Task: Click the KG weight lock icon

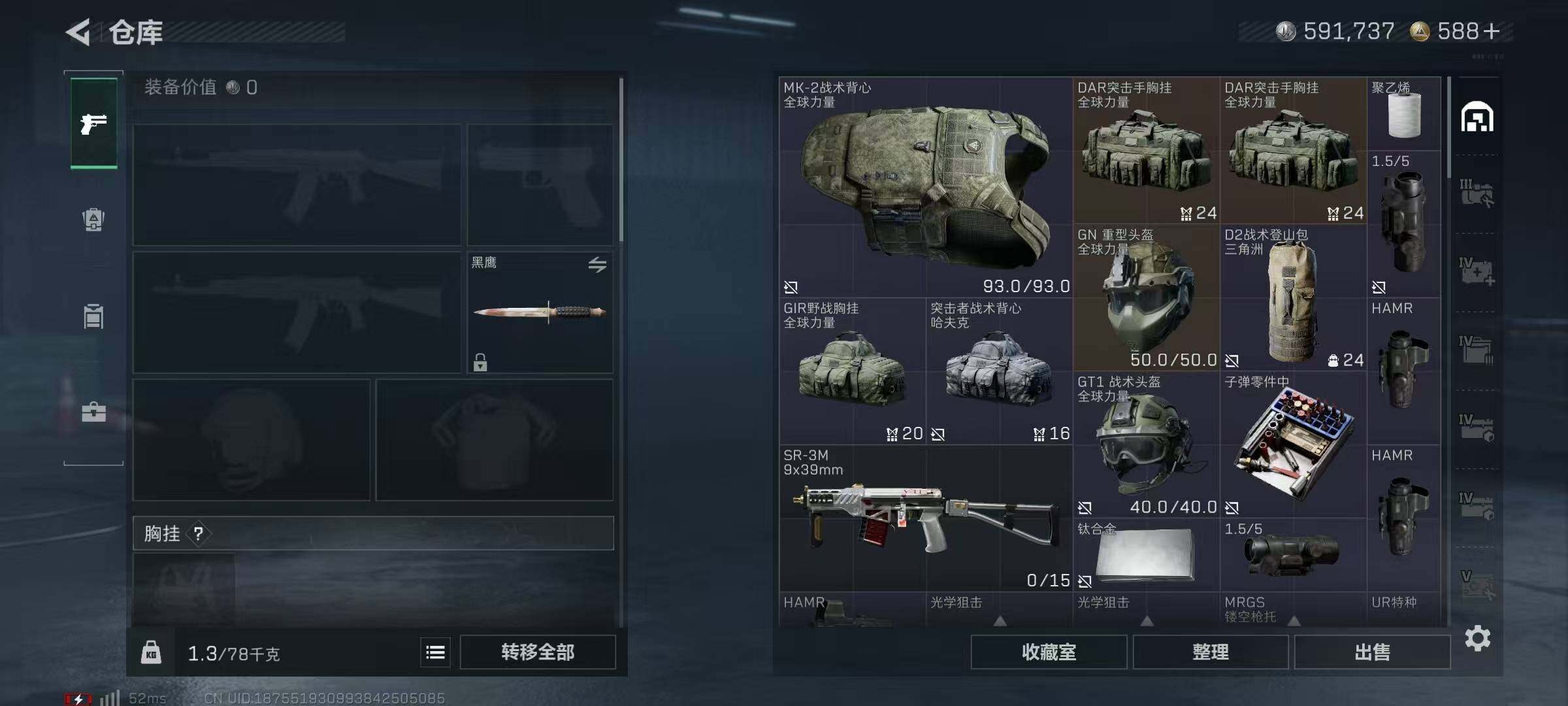Action: pos(151,652)
